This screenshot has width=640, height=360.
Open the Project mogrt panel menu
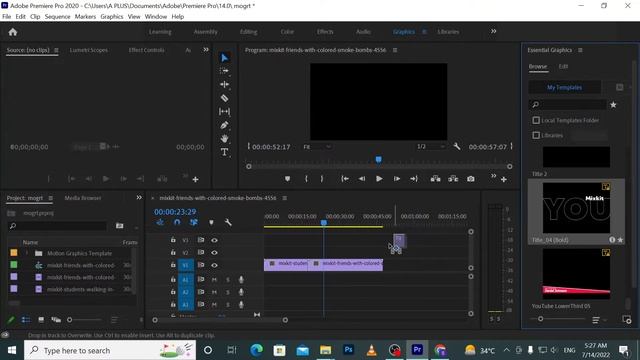coord(51,198)
